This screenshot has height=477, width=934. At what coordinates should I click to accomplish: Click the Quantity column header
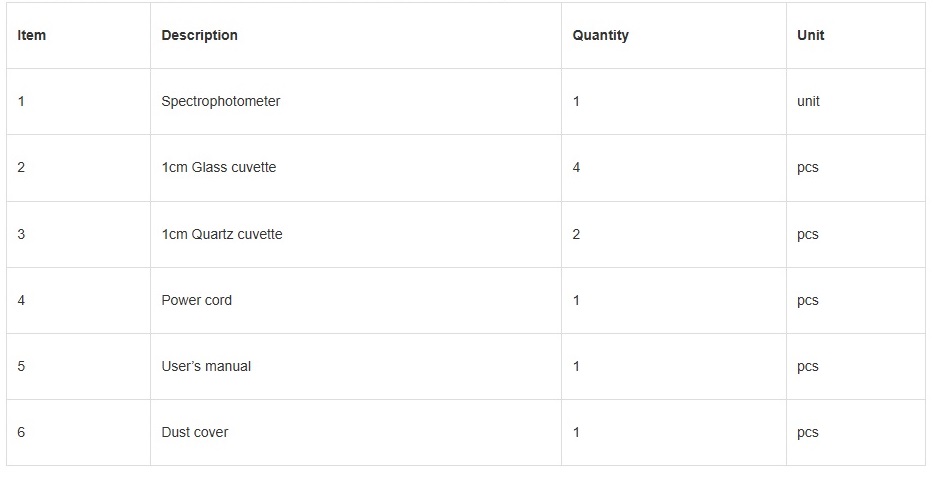click(x=600, y=35)
